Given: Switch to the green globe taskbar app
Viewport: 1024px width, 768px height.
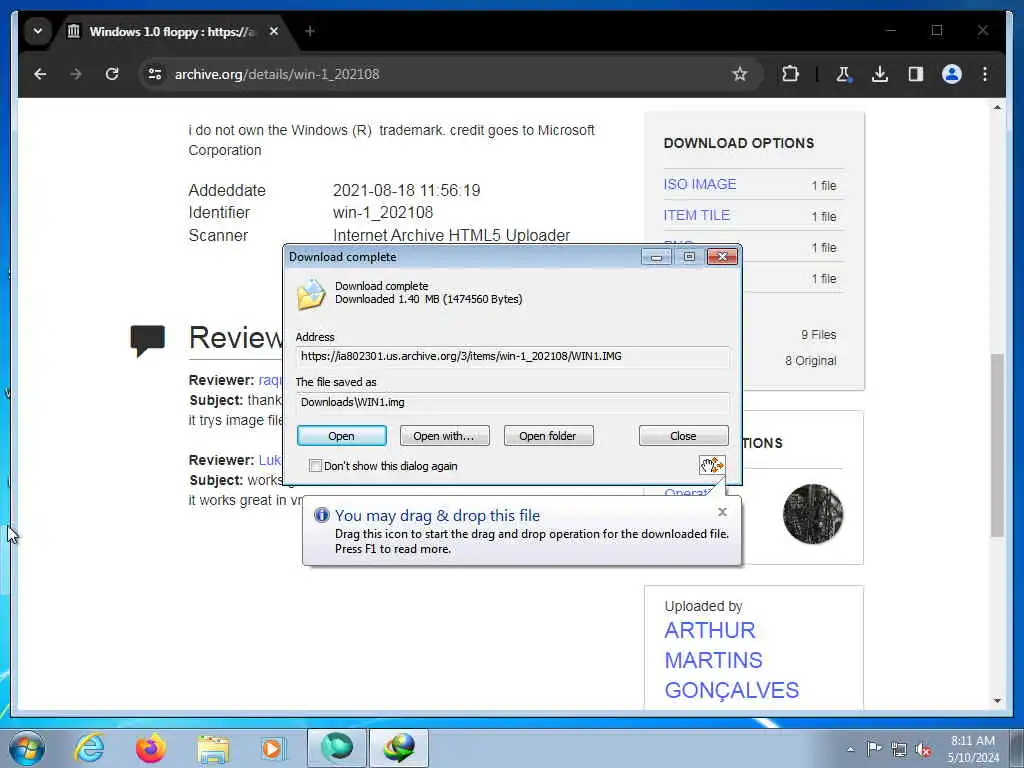Looking at the screenshot, I should tap(336, 748).
